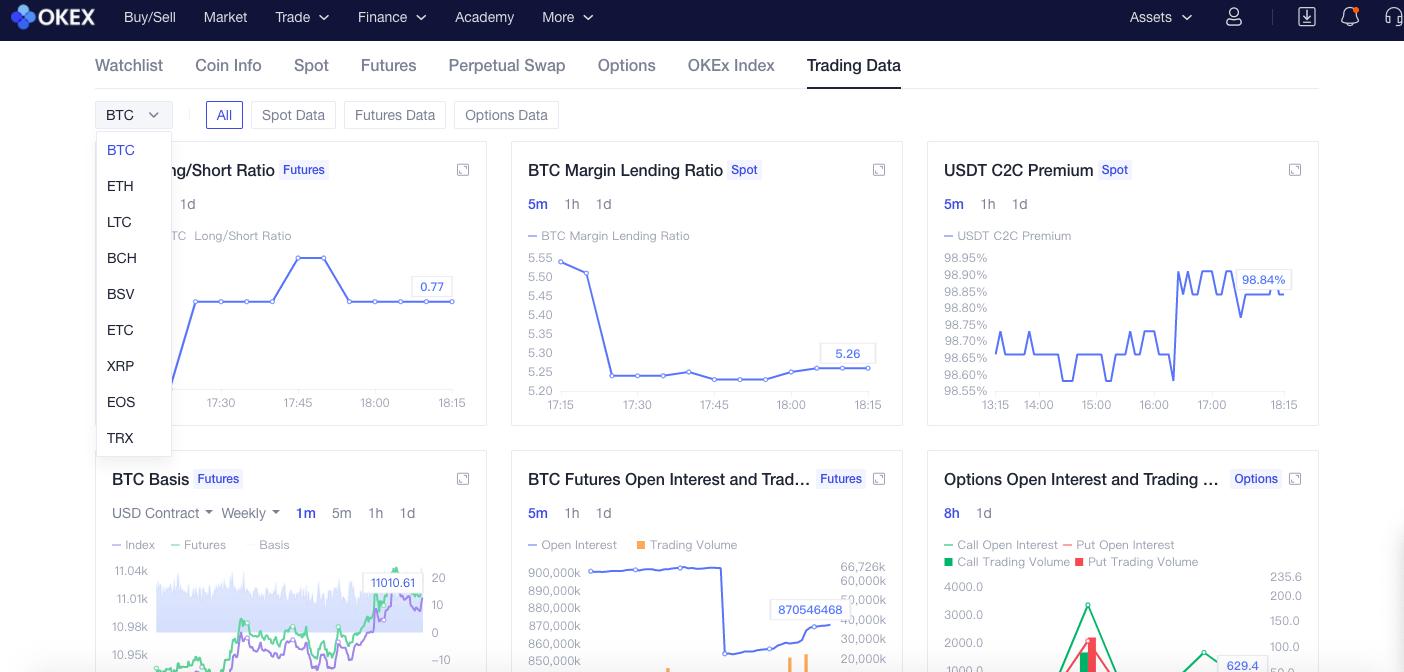Expand the BTC Margin Lending Ratio chart
The image size is (1404, 672).
click(879, 170)
